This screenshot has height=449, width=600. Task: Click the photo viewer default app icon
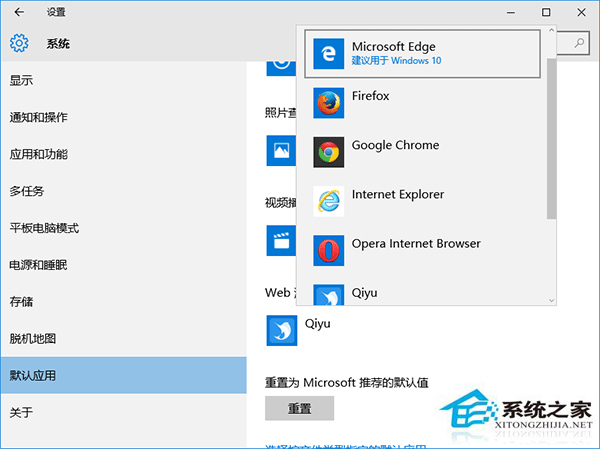[x=281, y=150]
